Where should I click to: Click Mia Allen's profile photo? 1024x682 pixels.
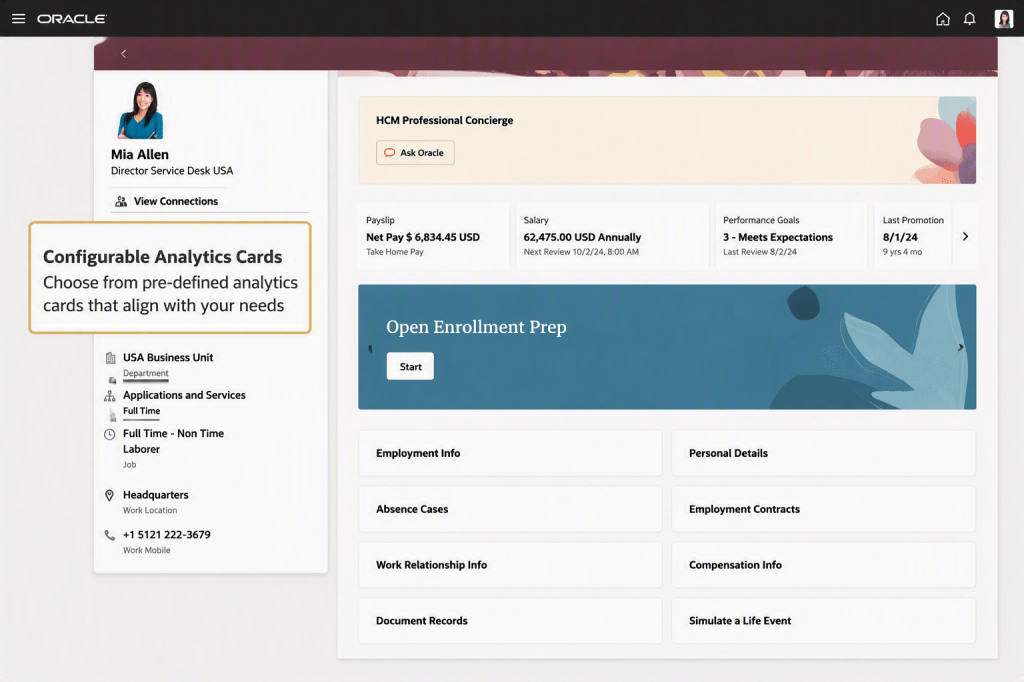[x=141, y=110]
